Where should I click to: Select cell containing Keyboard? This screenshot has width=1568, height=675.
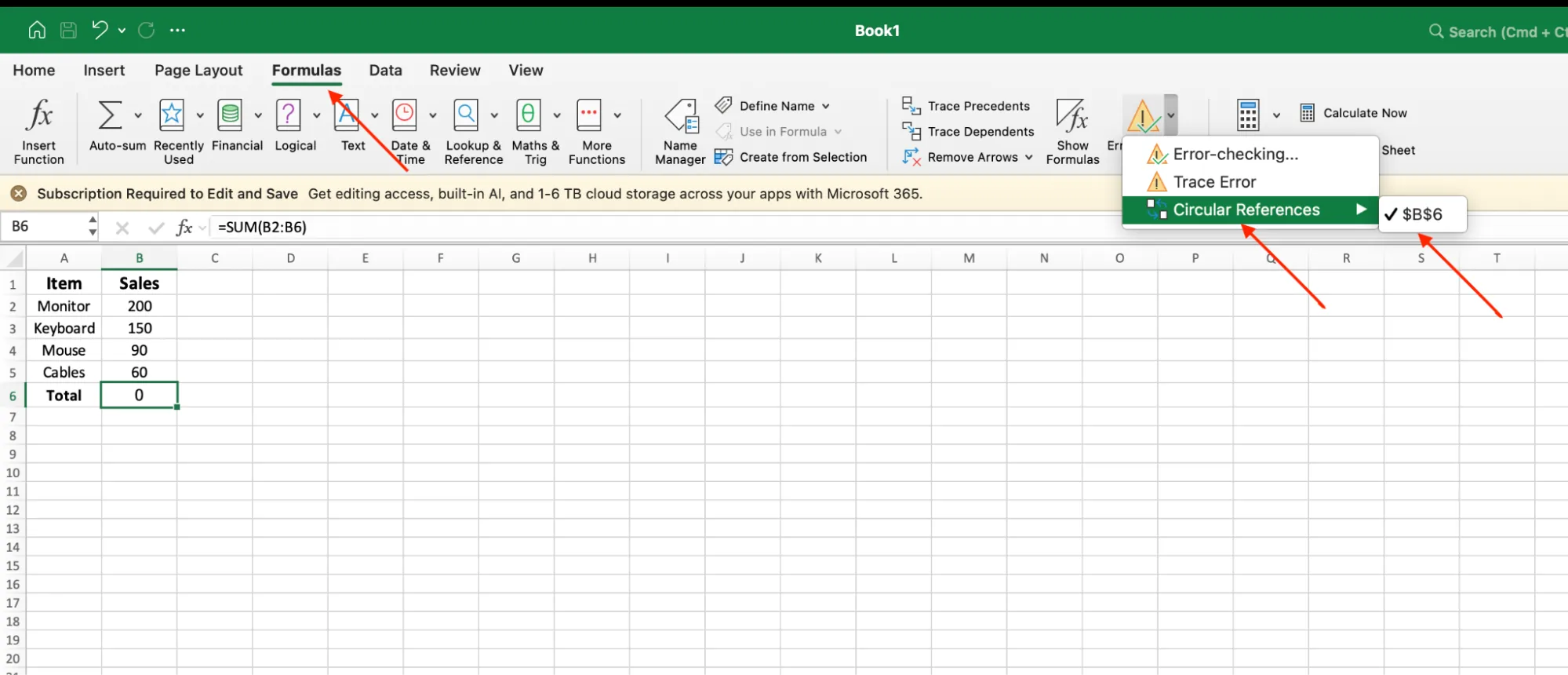[x=64, y=328]
